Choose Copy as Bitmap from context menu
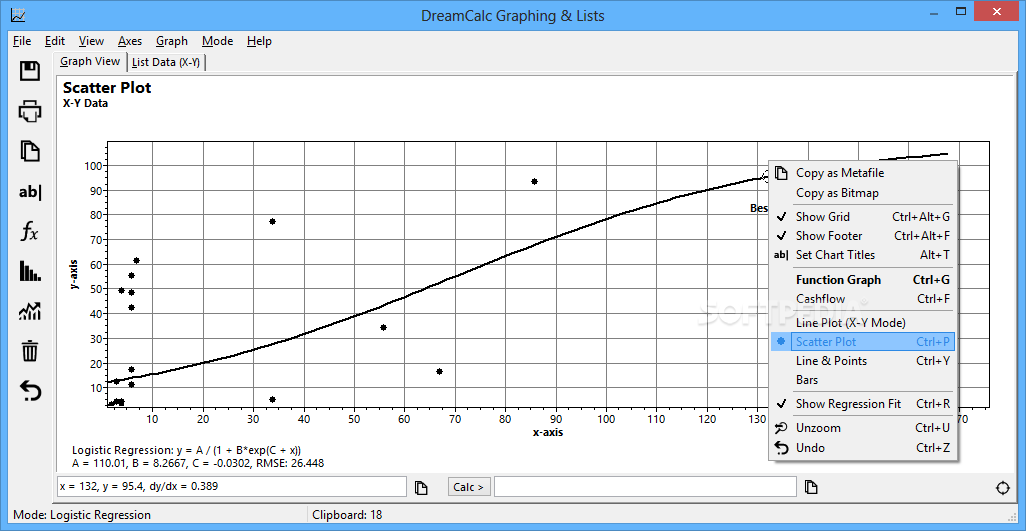1026x531 pixels. click(862, 193)
